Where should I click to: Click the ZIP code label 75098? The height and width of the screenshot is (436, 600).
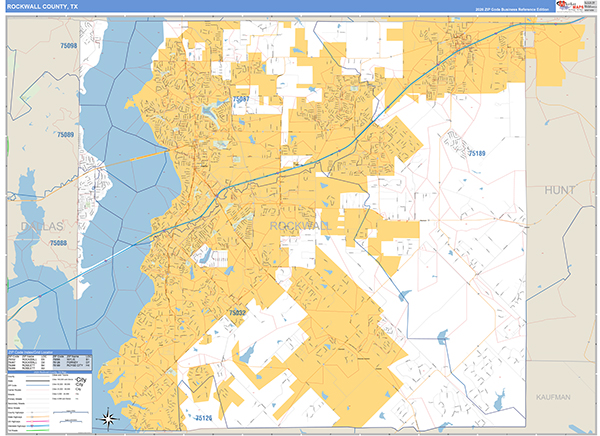pos(68,46)
